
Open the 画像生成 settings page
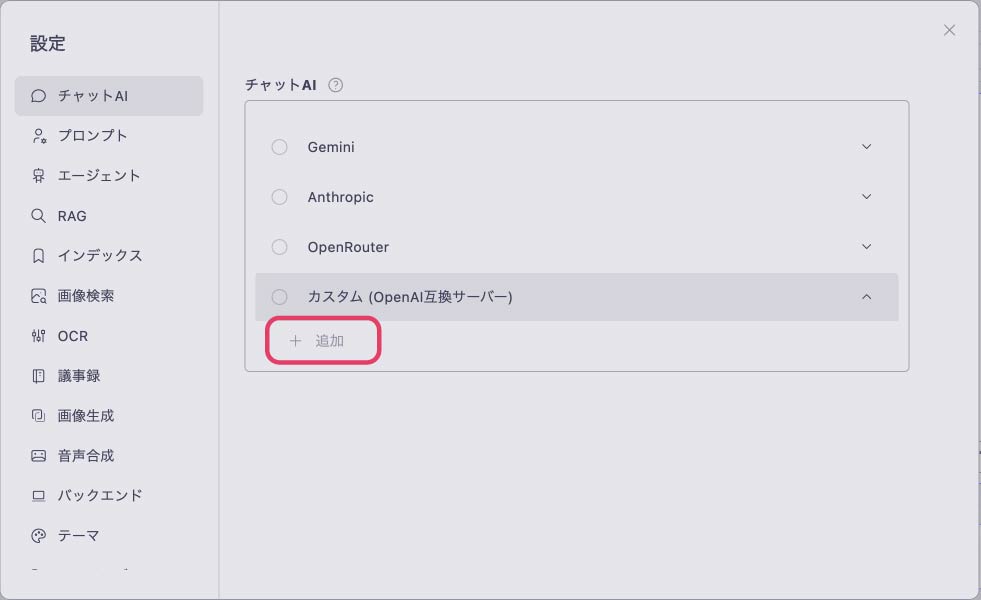109,415
